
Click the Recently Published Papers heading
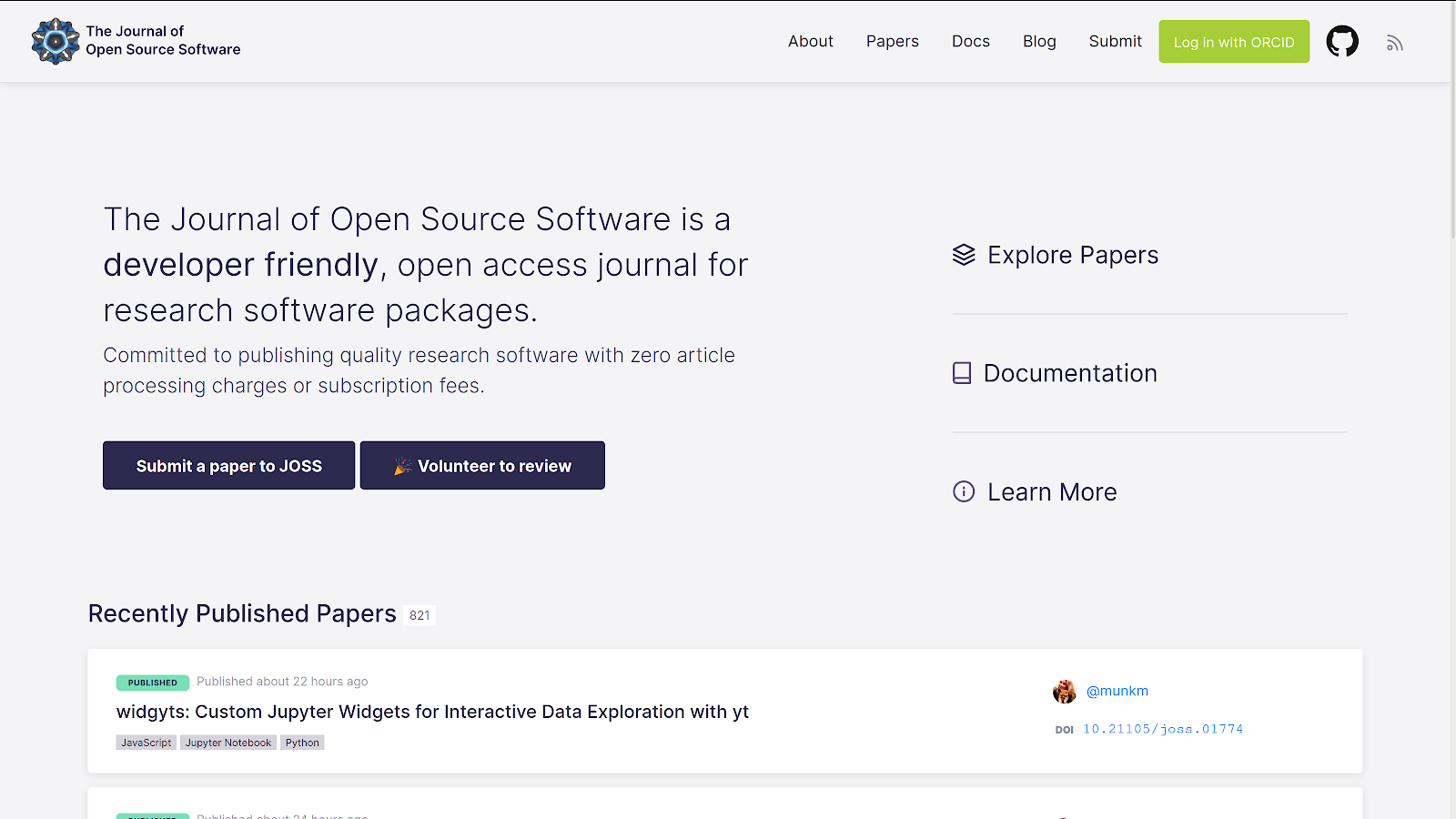tap(242, 613)
